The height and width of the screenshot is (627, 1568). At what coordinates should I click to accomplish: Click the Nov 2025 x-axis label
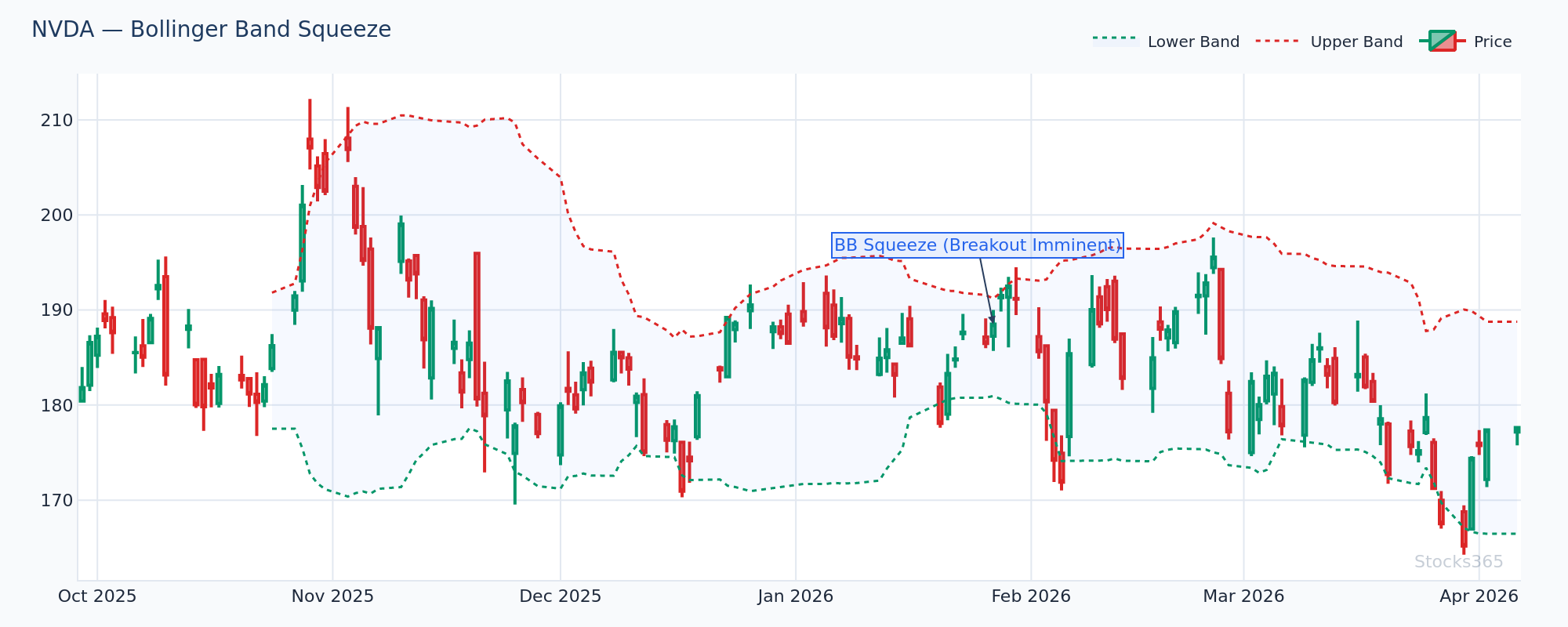(332, 596)
